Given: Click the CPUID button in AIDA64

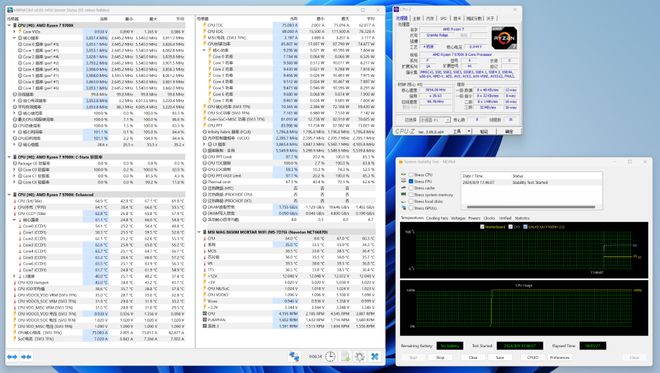Looking at the screenshot, I should tap(532, 357).
